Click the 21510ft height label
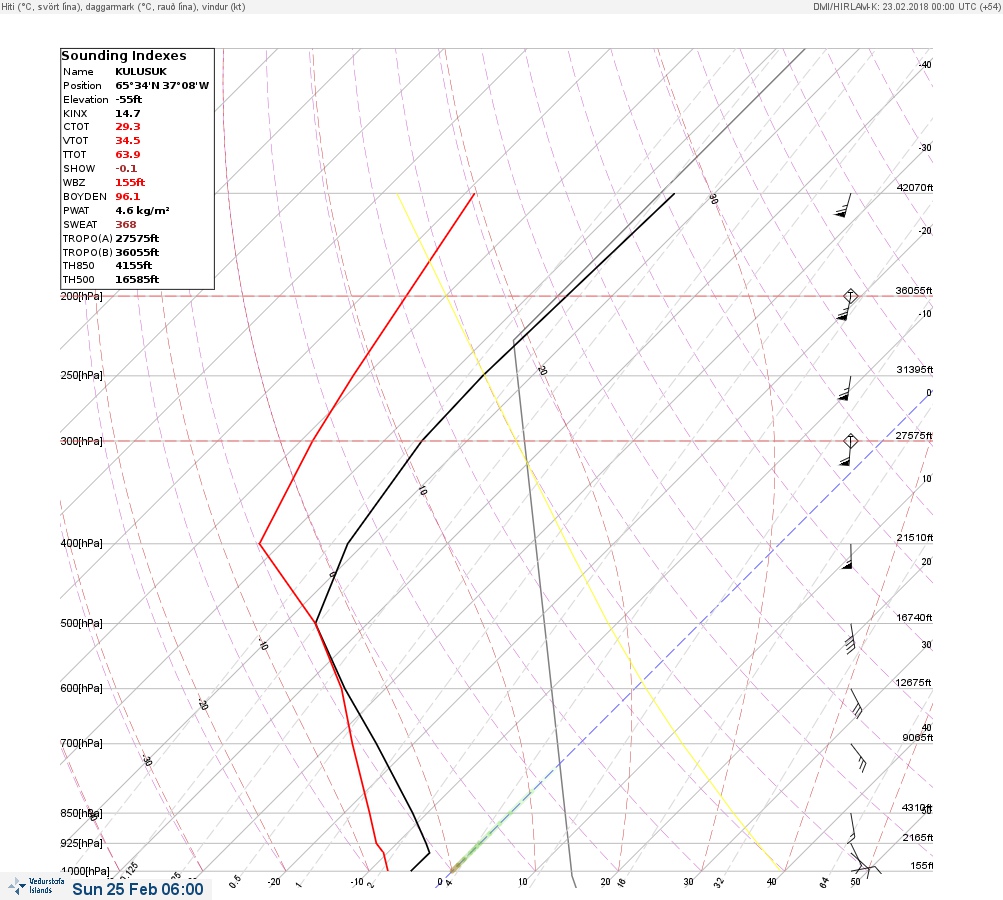This screenshot has height=900, width=1003. pos(914,537)
